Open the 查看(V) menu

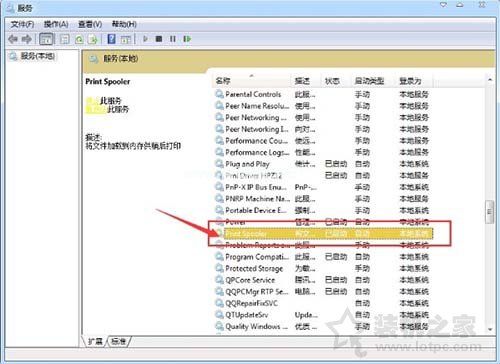(90, 24)
